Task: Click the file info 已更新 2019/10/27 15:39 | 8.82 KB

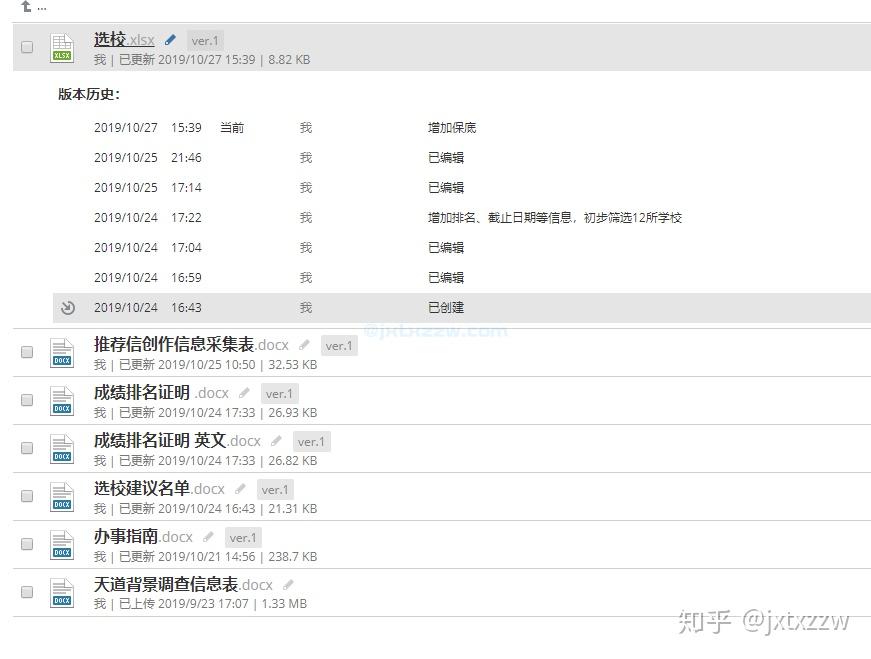Action: click(x=214, y=59)
